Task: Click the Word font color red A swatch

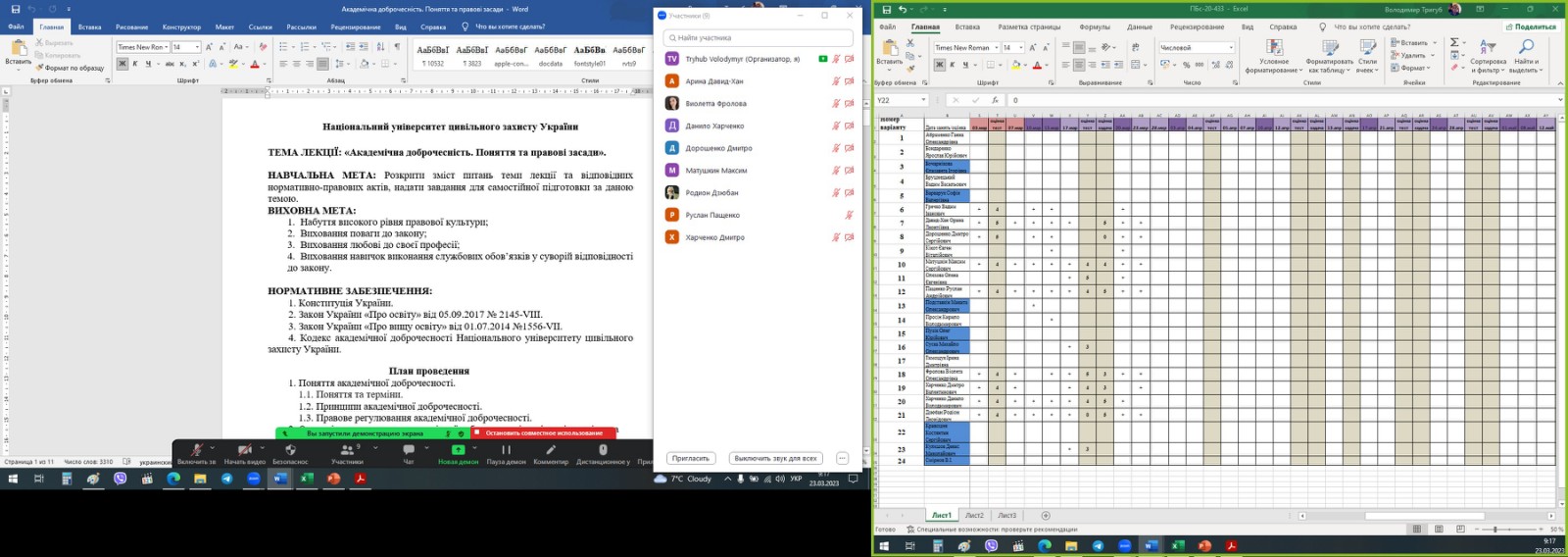Action: [x=255, y=64]
